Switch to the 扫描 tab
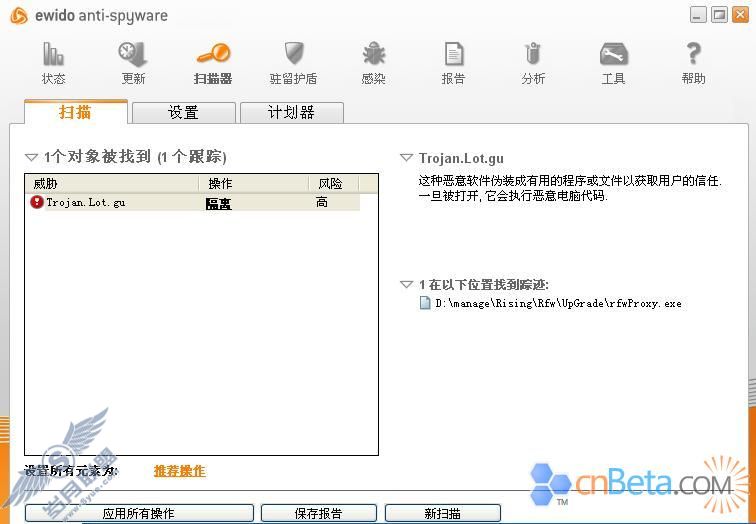756x524 pixels. [x=76, y=112]
